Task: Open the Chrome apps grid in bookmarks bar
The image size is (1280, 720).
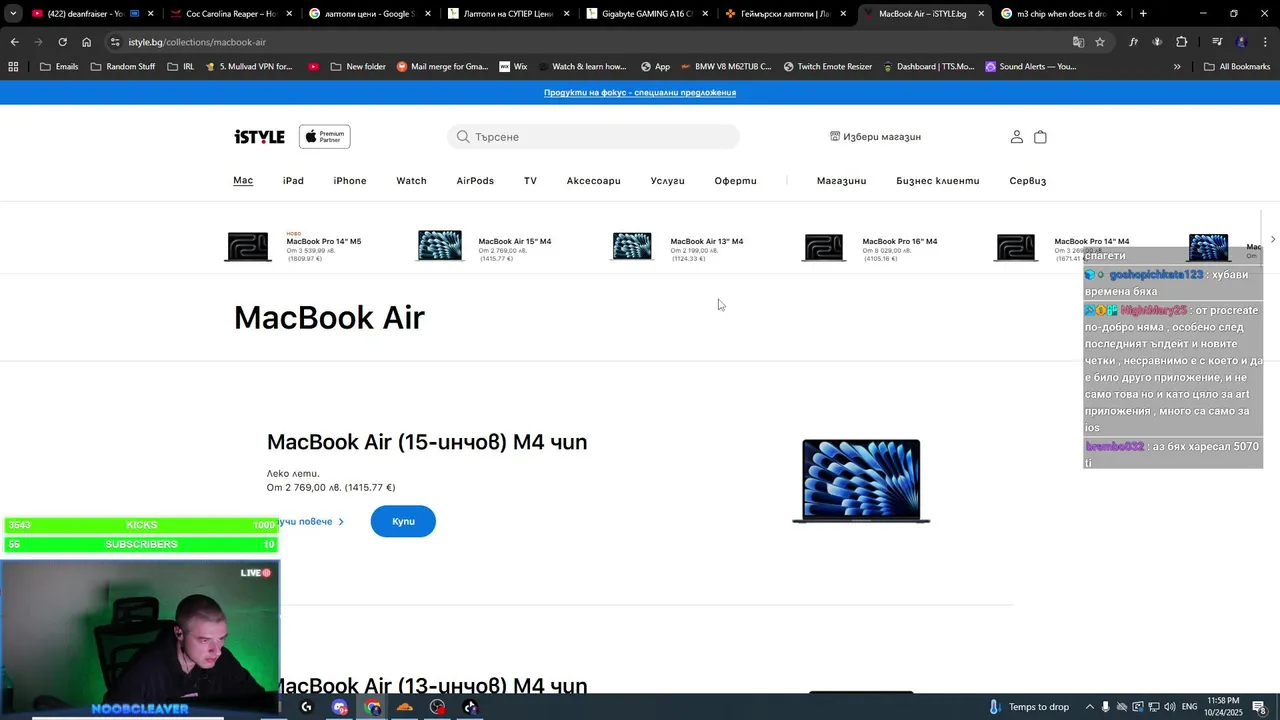Action: tap(13, 67)
